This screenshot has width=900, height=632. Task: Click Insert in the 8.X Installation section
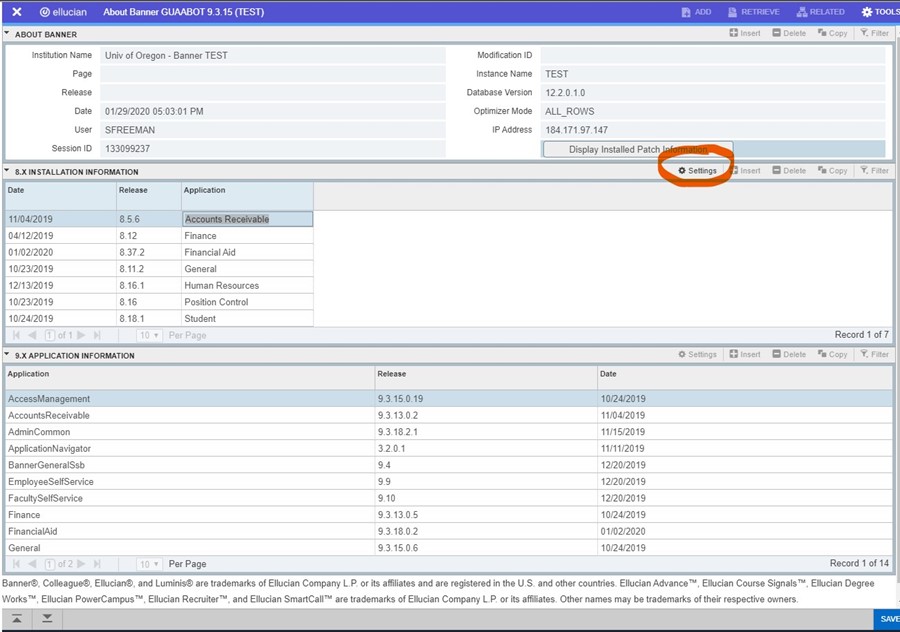tap(745, 170)
